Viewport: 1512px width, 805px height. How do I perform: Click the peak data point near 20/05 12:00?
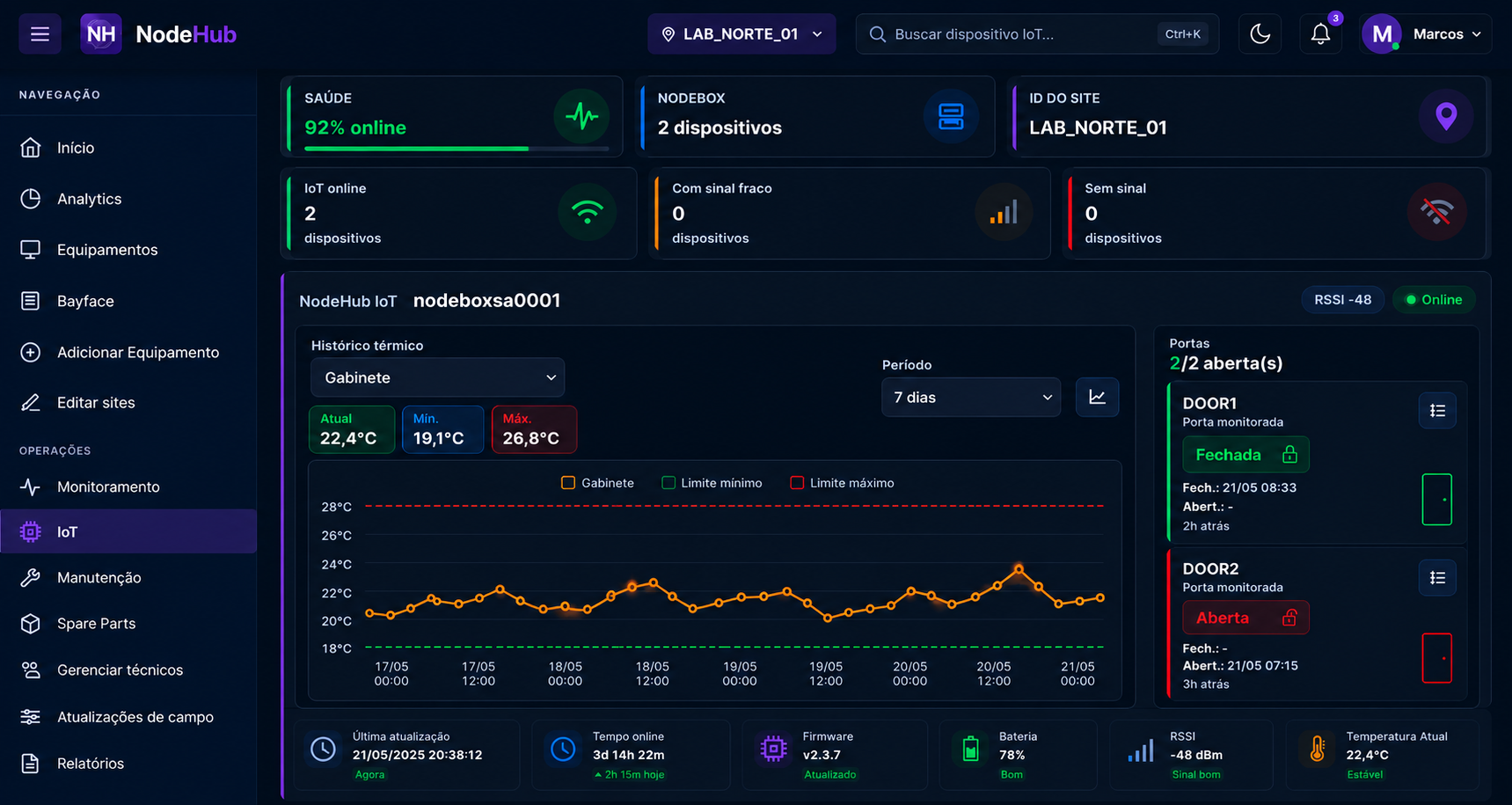[x=1019, y=570]
